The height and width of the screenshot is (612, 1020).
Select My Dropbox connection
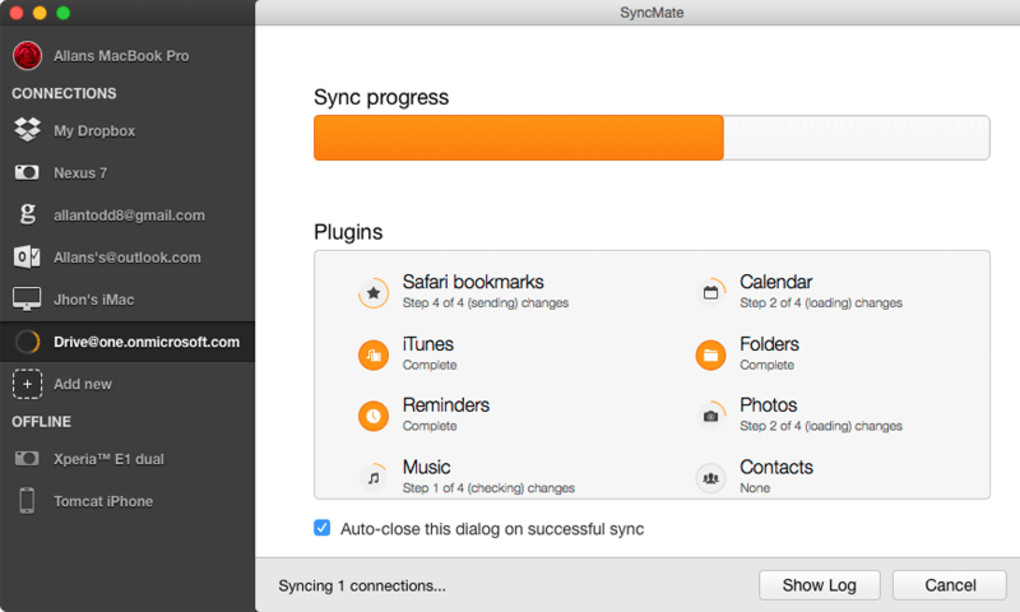94,131
